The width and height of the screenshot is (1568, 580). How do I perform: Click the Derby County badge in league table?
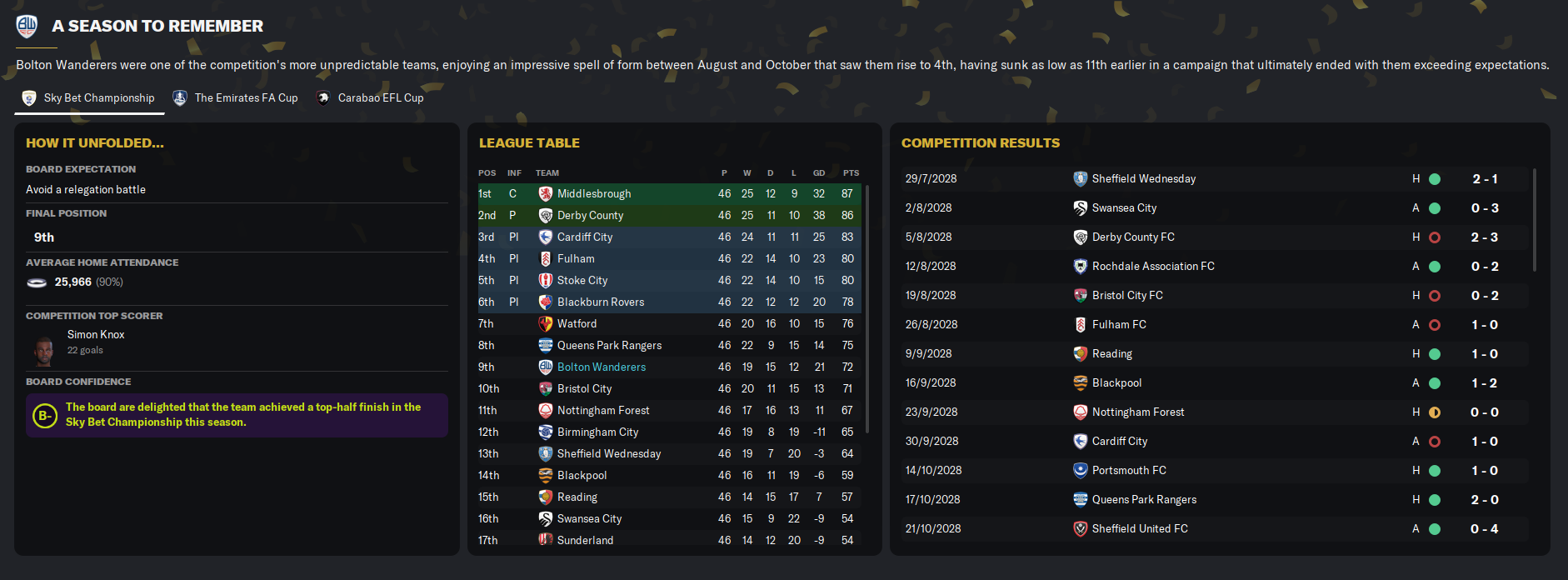(546, 215)
